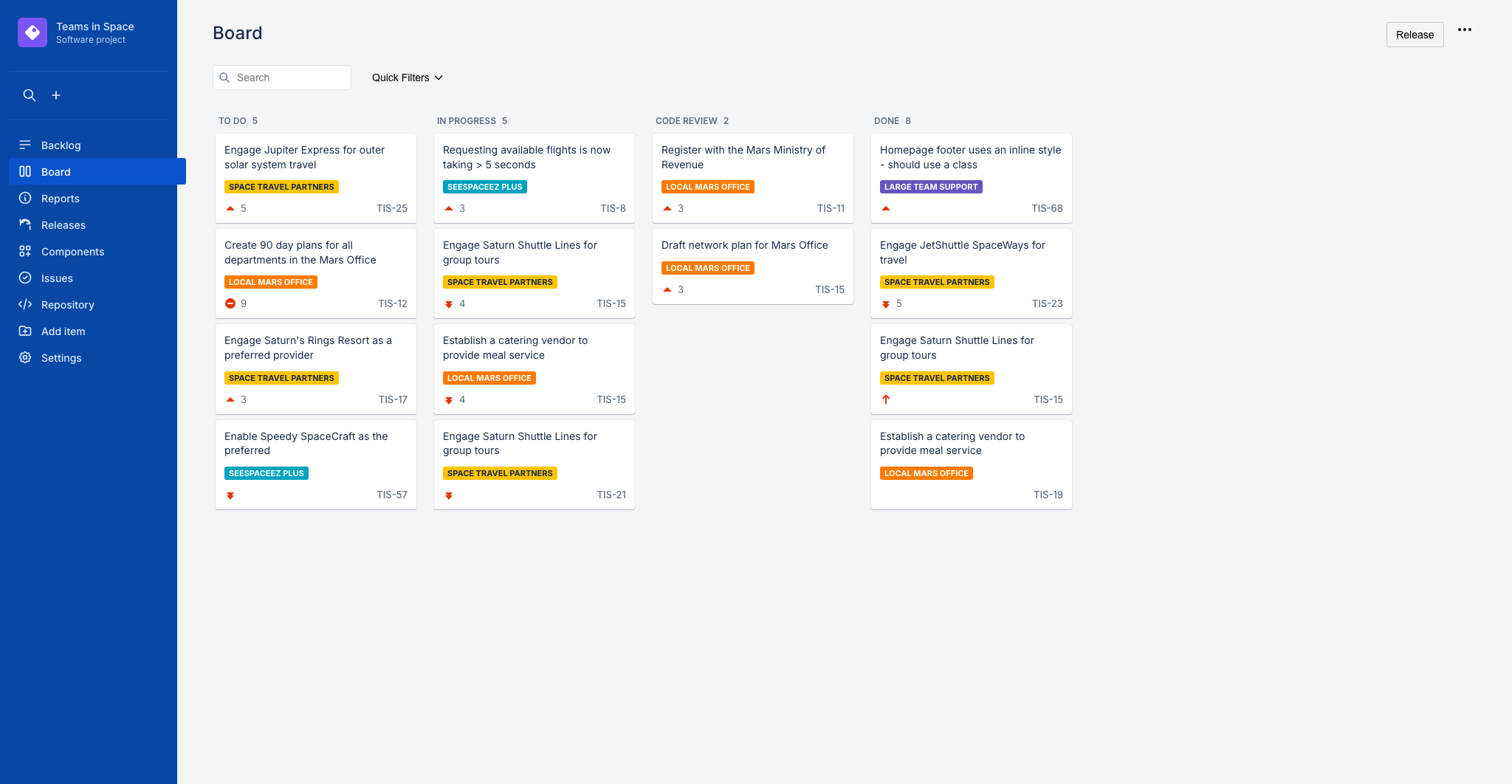Open the Draft network plan for Mars Office card
Screen dimensions: 1512x784
[x=744, y=246]
